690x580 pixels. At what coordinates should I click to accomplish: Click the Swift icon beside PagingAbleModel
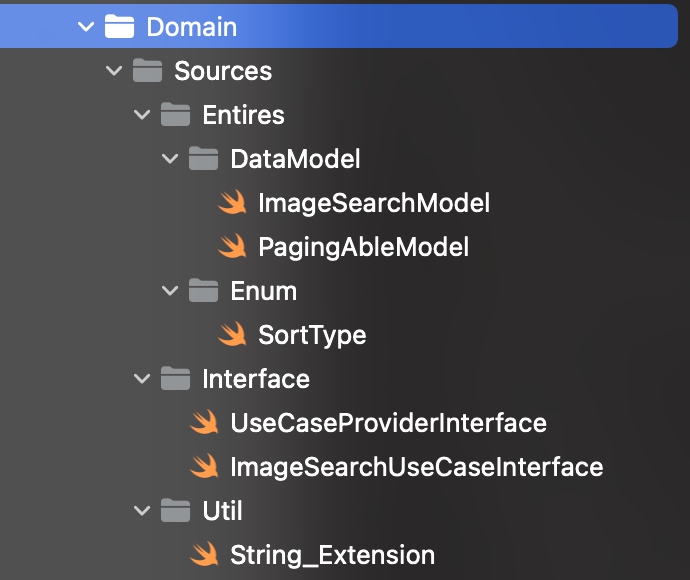click(x=232, y=246)
